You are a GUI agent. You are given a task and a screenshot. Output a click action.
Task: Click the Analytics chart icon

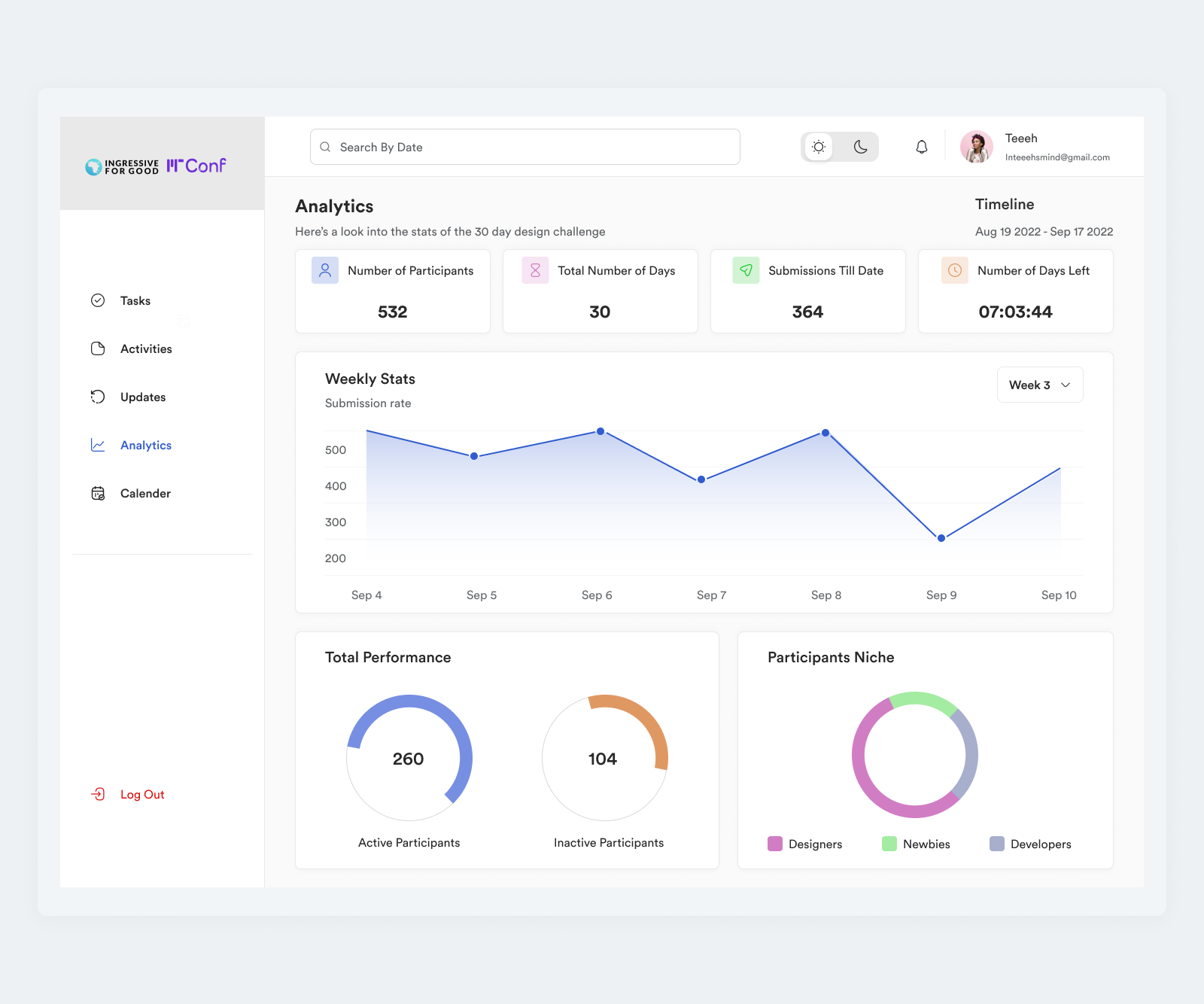[98, 445]
